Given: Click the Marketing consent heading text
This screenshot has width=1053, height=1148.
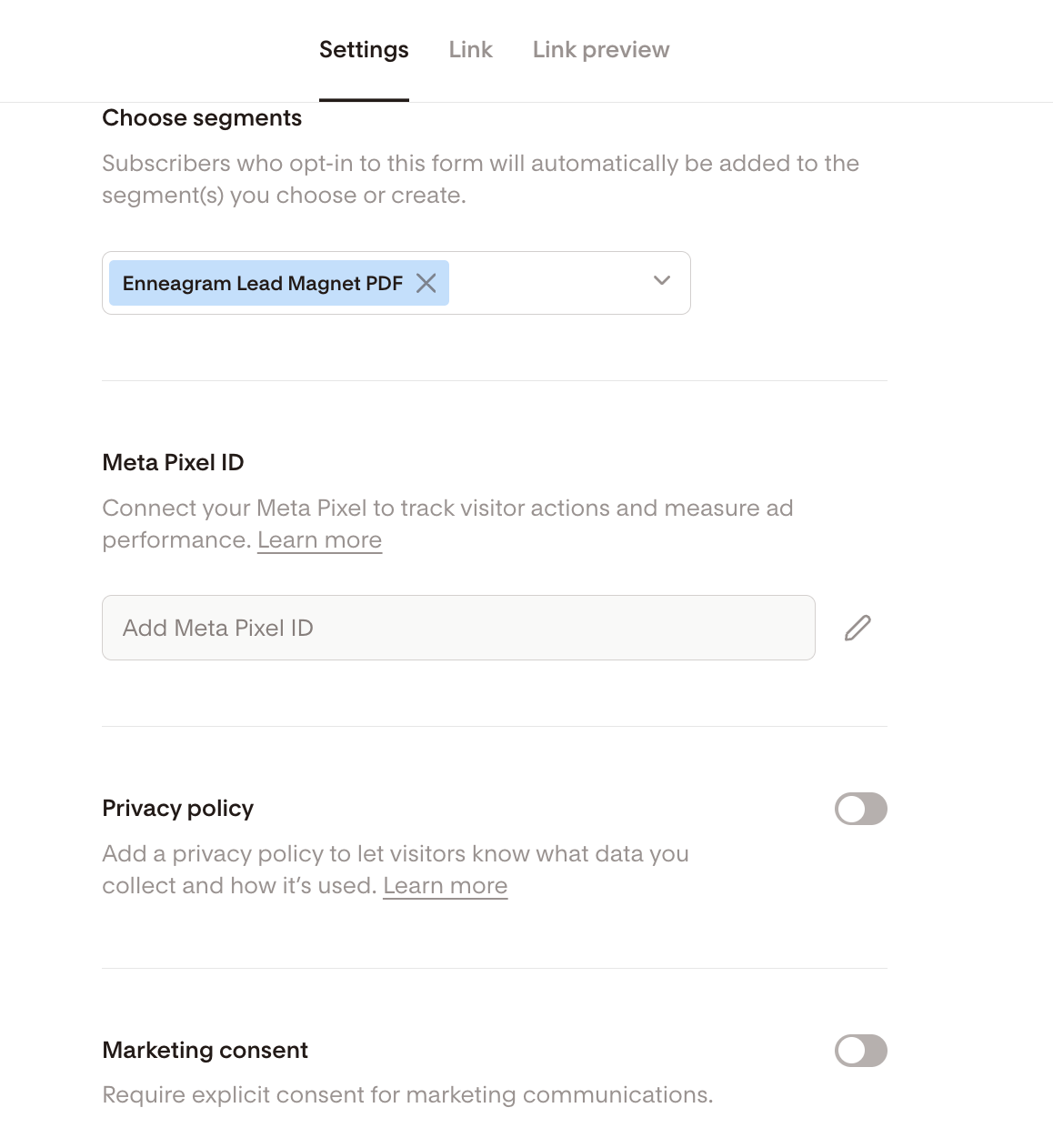Looking at the screenshot, I should [x=205, y=1050].
